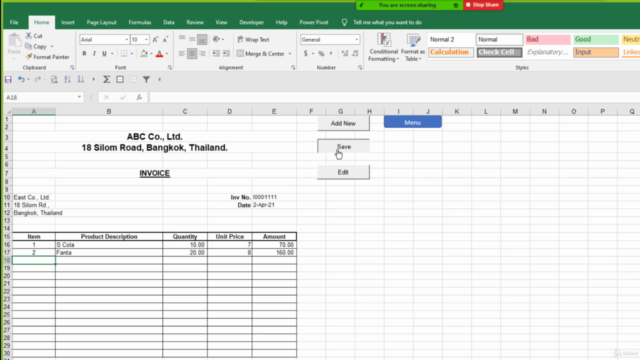Toggle underline formatting

click(x=104, y=53)
